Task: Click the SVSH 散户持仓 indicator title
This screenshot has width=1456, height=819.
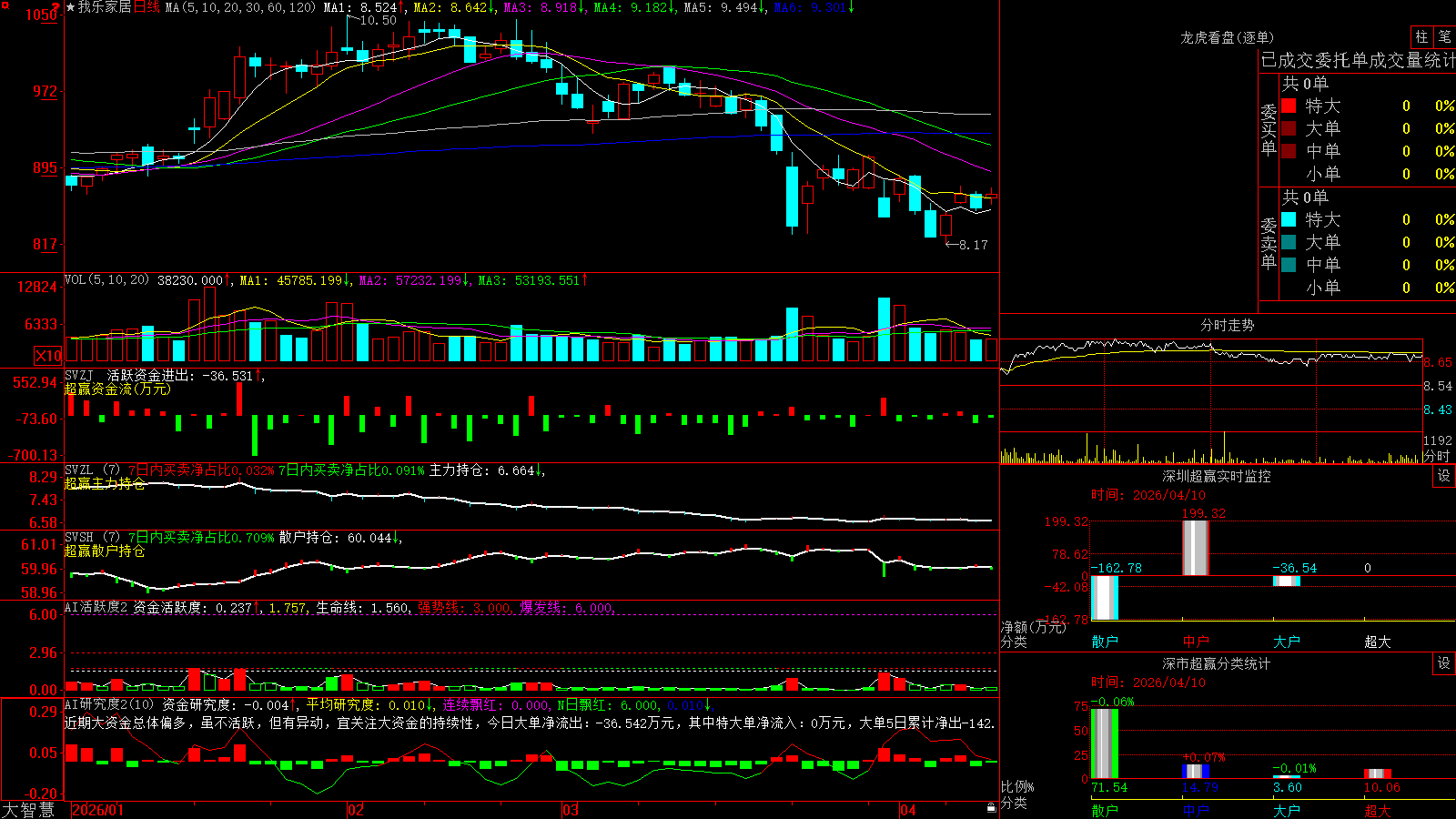Action: point(93,538)
